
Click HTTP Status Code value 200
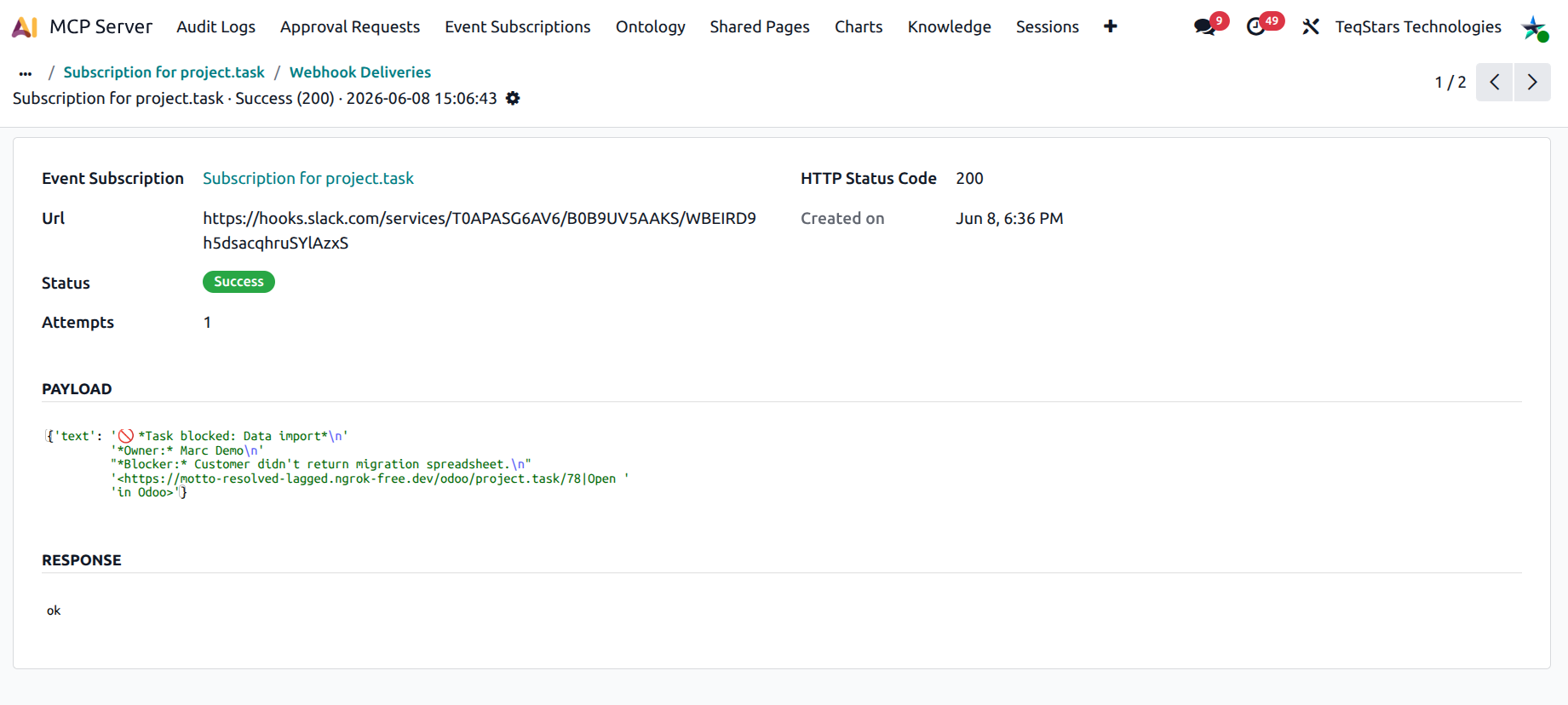pyautogui.click(x=969, y=178)
